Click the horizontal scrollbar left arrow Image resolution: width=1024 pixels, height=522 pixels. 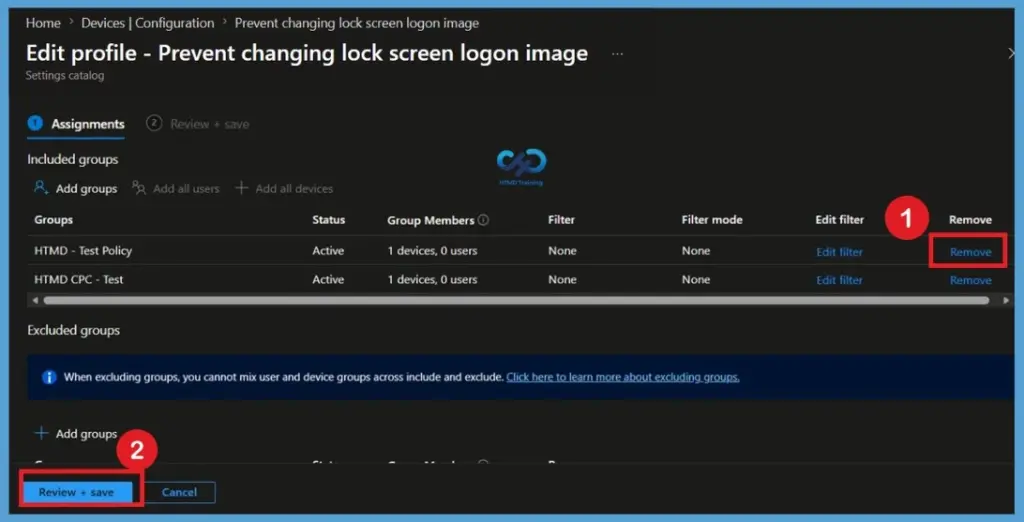point(35,301)
